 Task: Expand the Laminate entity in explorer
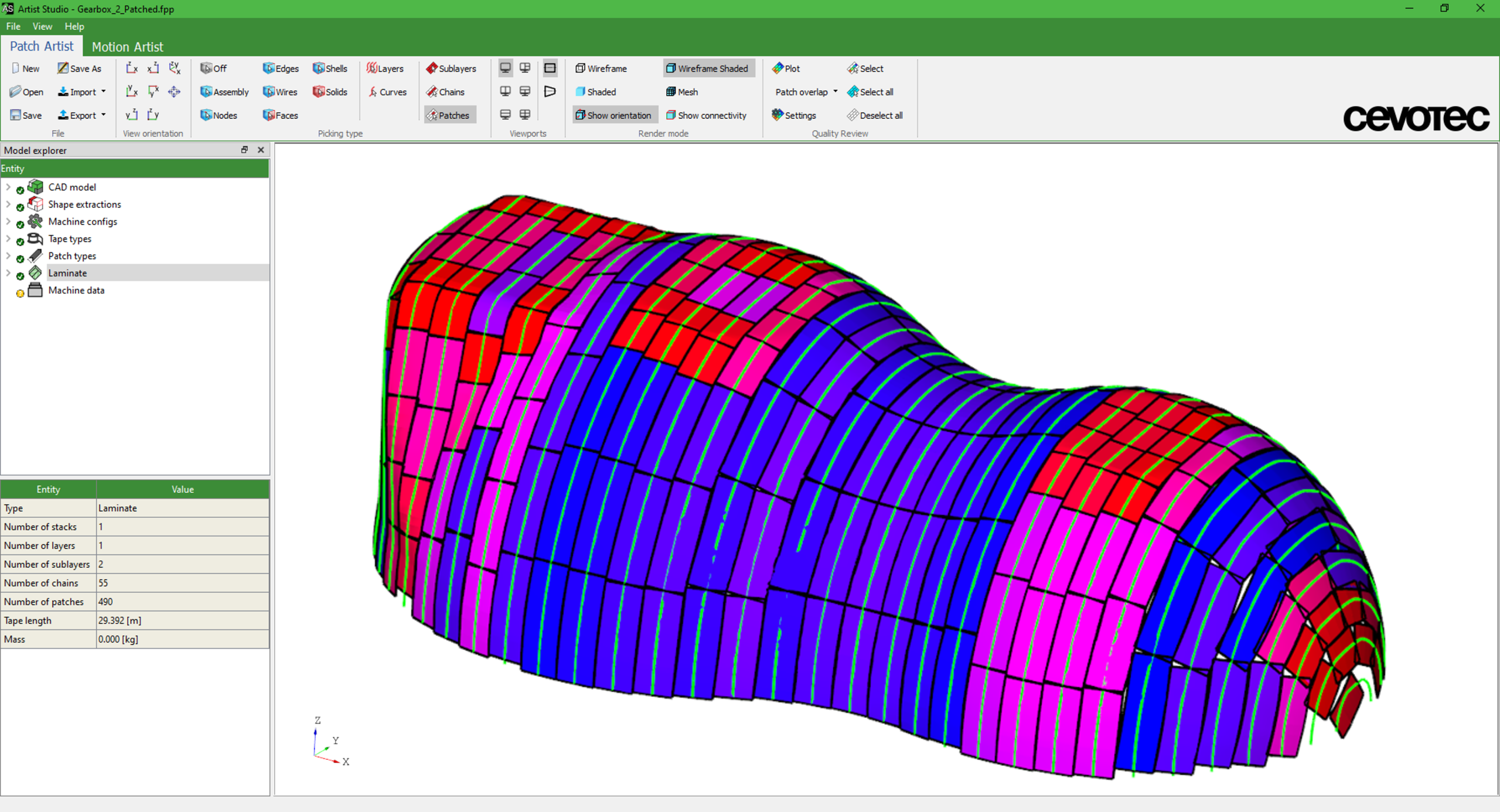[x=9, y=272]
